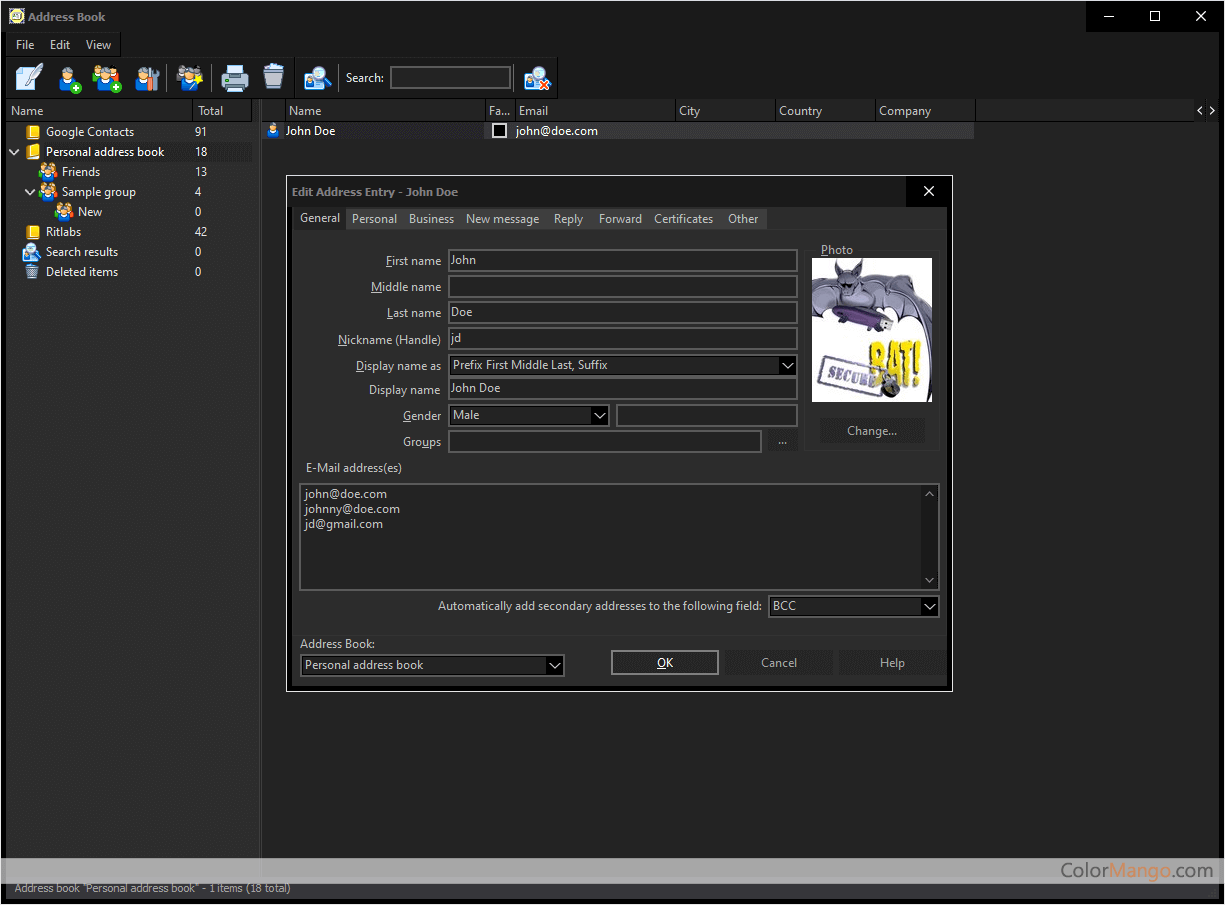Toggle the favorite checkbox for John Doe
This screenshot has height=905, width=1225.
500,131
